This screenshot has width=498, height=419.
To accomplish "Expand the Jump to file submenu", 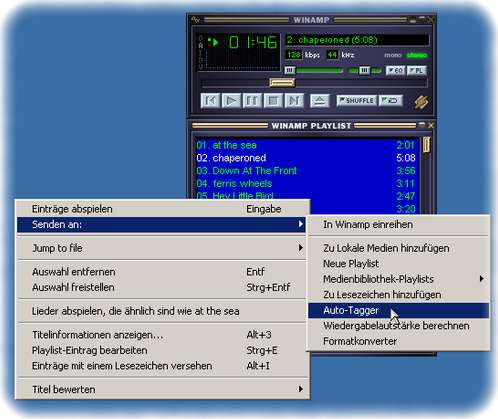I will [162, 248].
